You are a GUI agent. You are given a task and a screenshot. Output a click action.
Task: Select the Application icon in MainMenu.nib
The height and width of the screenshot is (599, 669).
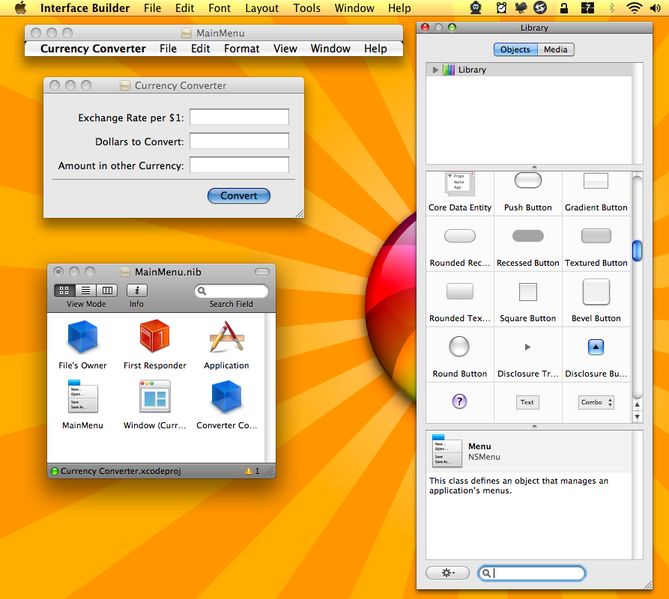[x=227, y=337]
